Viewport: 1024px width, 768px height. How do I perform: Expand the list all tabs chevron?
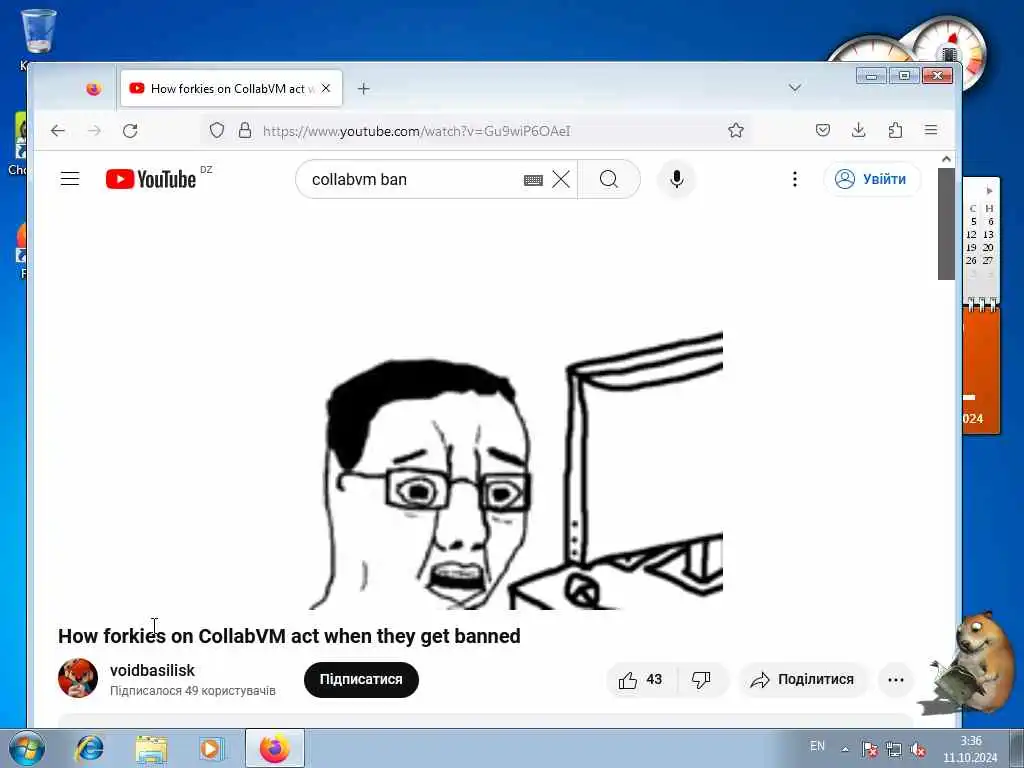795,88
